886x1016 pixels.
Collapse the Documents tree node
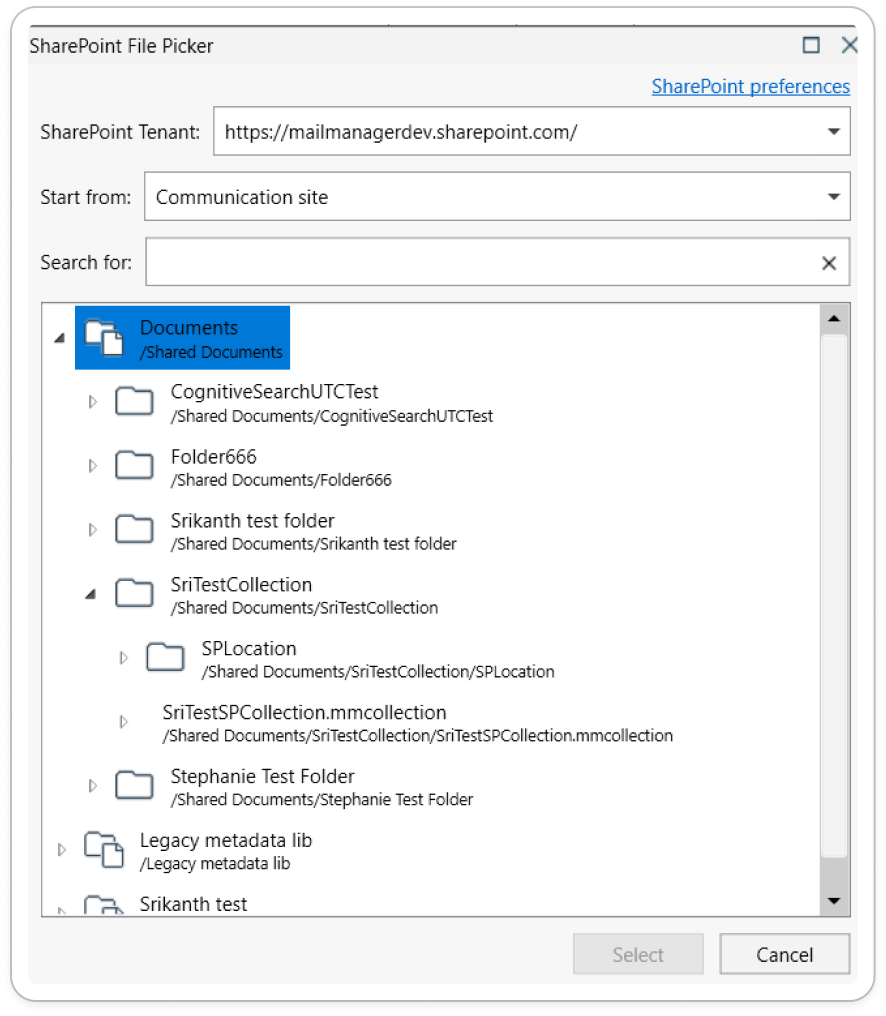tap(60, 338)
